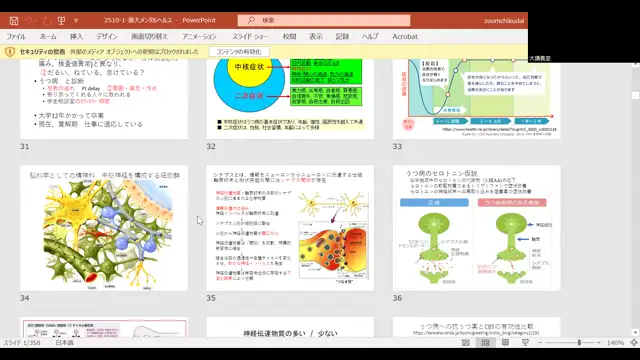Click the search box in the title bar
640x360 pixels.
(x=324, y=20)
